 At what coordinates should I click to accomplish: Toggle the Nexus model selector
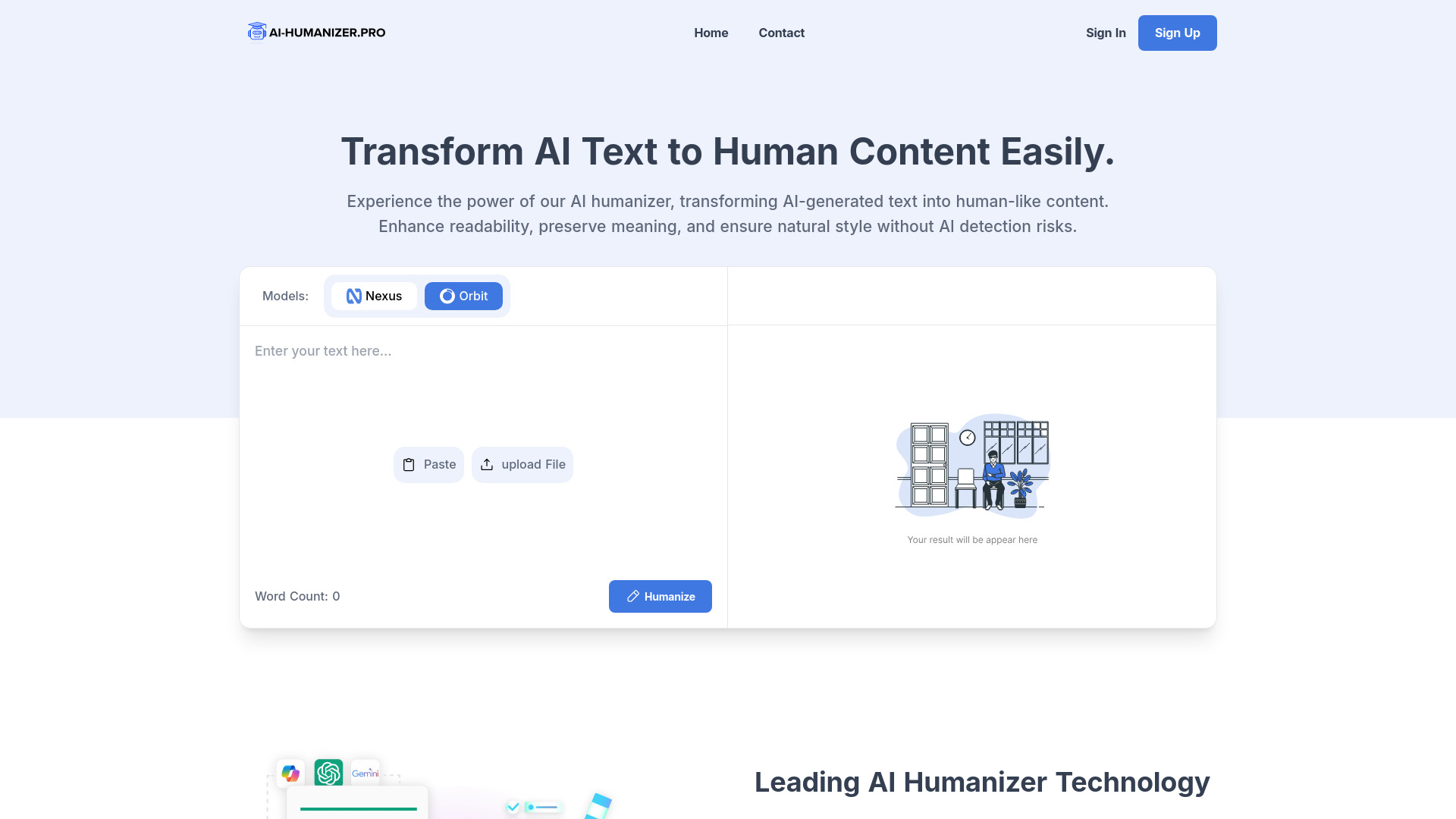pyautogui.click(x=374, y=296)
